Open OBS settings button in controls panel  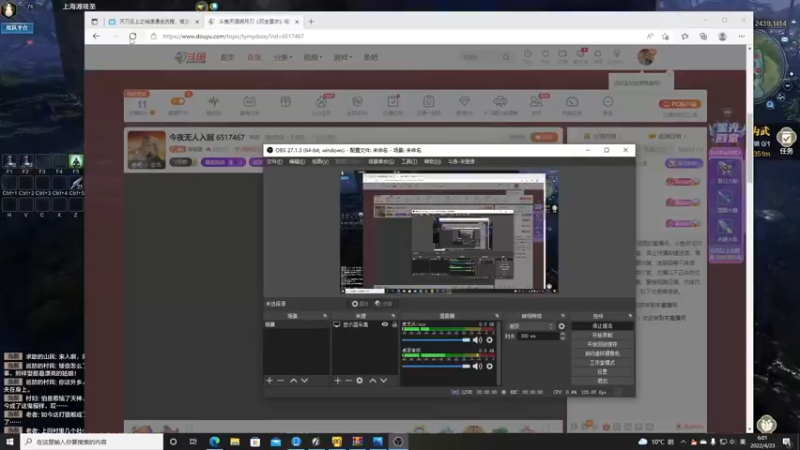tap(602, 372)
